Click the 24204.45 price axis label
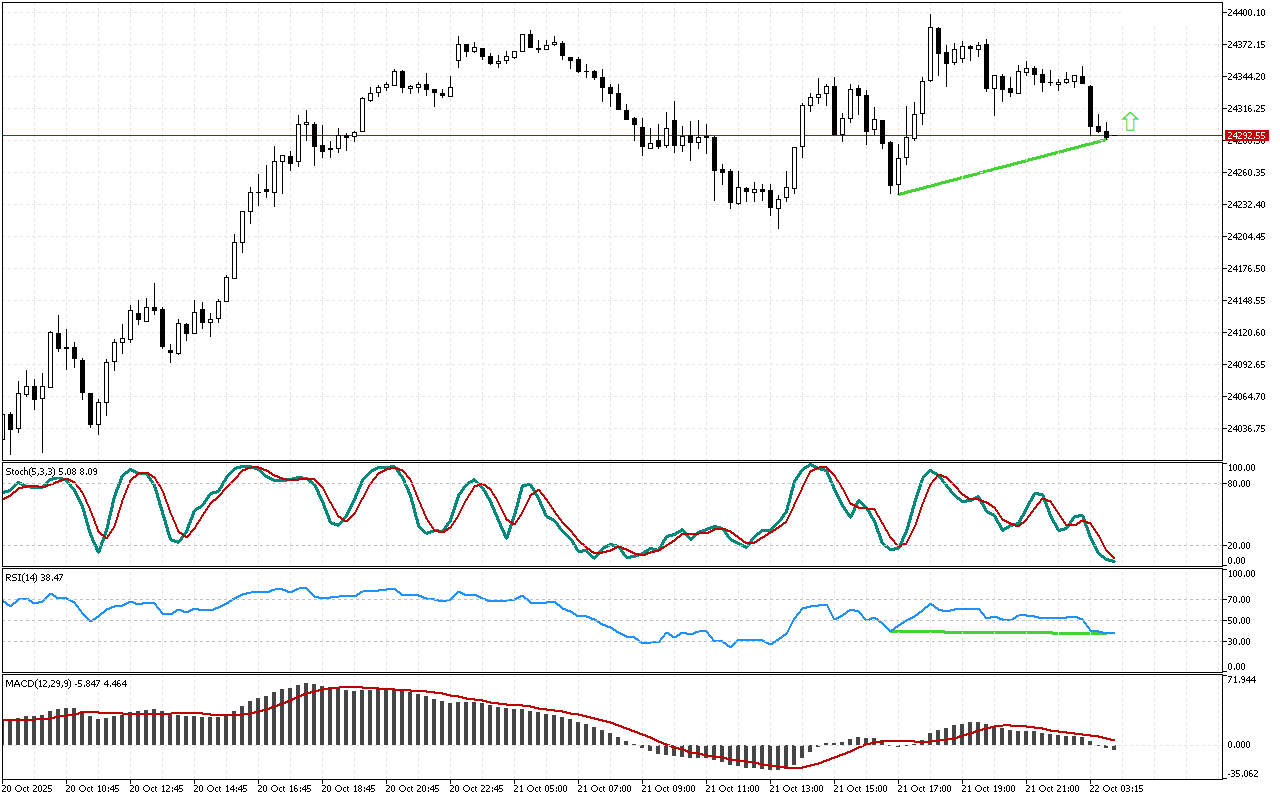The height and width of the screenshot is (800, 1280). pos(1246,237)
